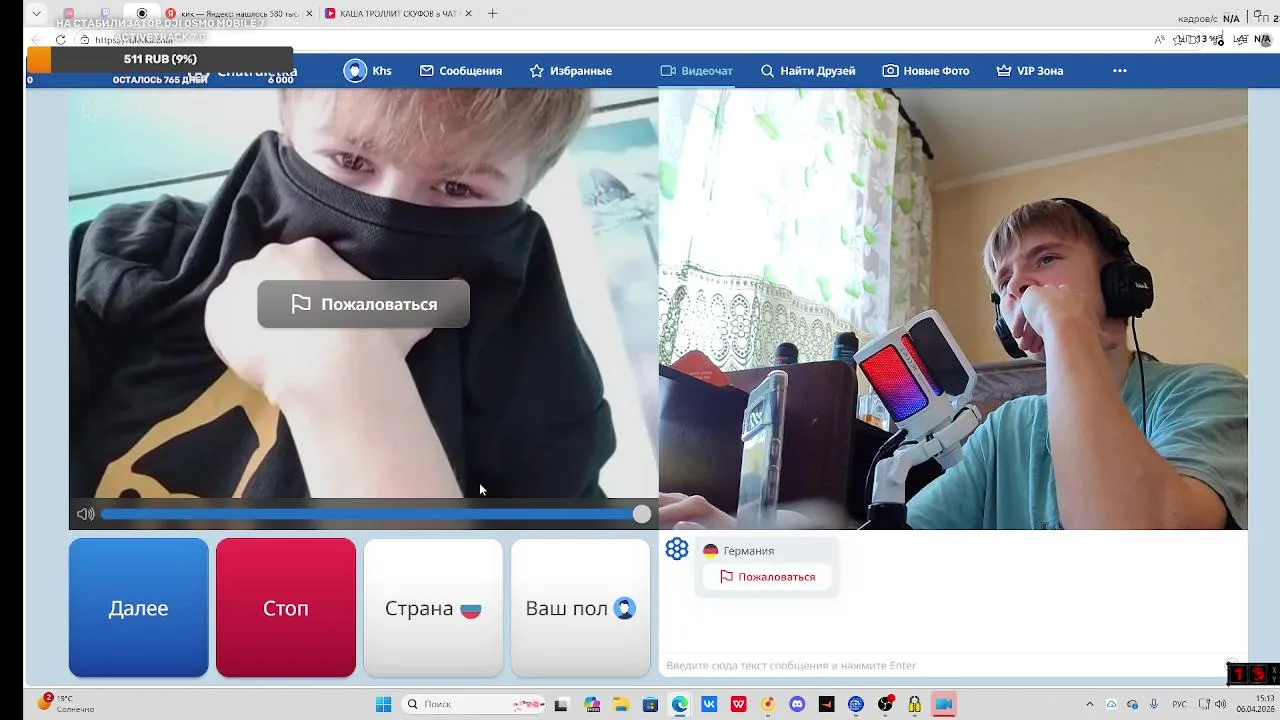Open WPS Office from the taskbar
Viewport: 1280px width, 720px height.
coord(738,704)
